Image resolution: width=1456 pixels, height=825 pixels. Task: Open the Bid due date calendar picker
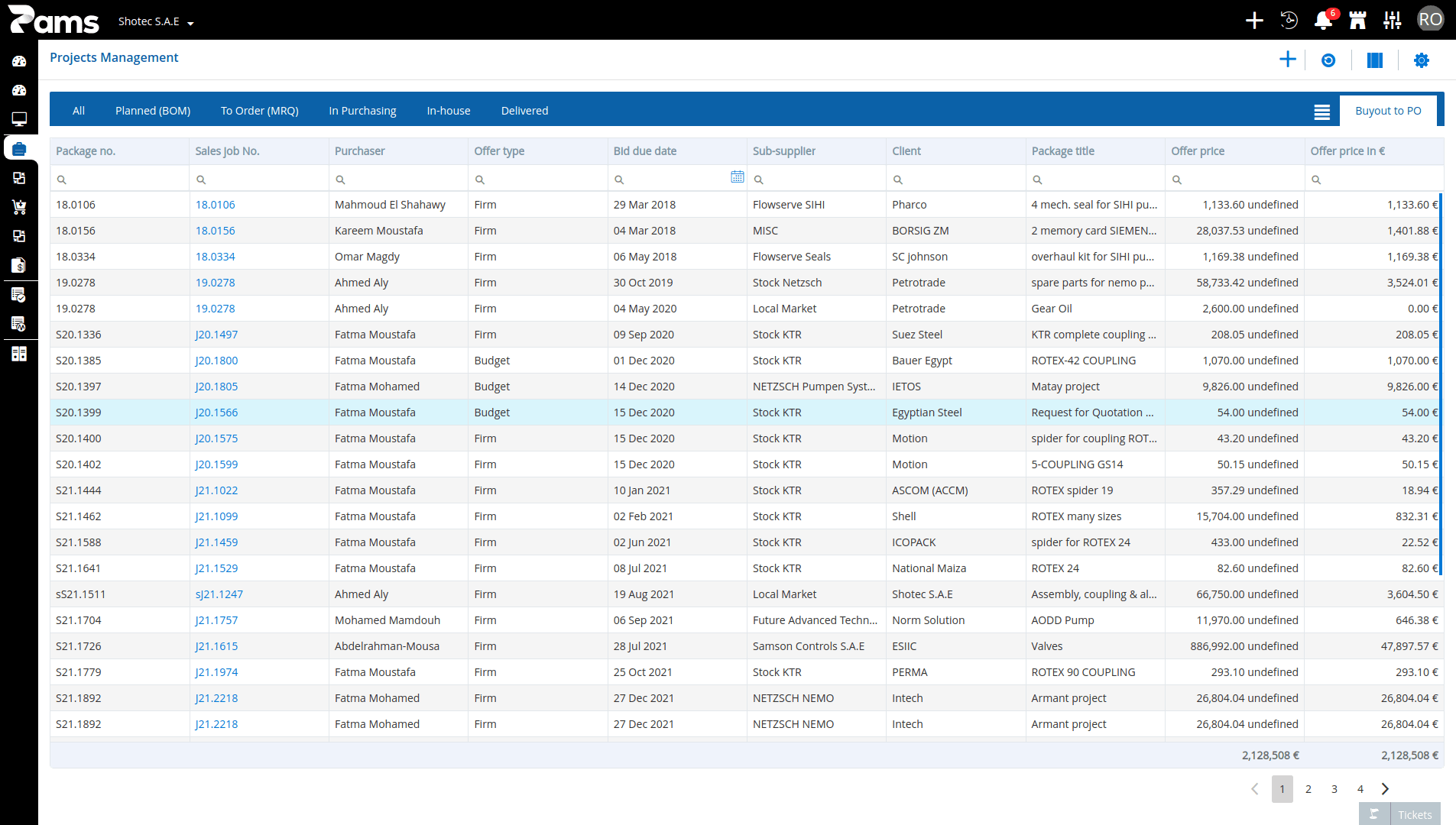[x=737, y=177]
